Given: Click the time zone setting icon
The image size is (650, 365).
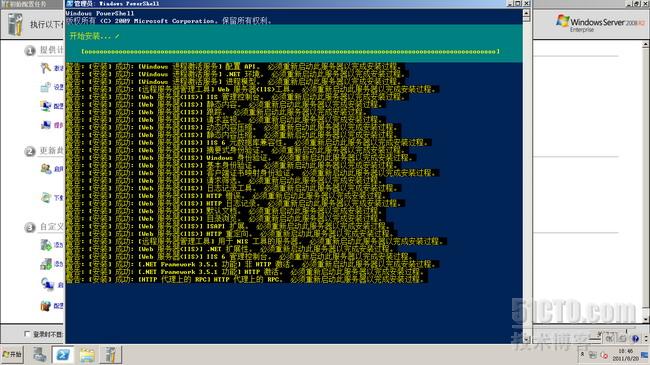Looking at the screenshot, I should point(46,87).
